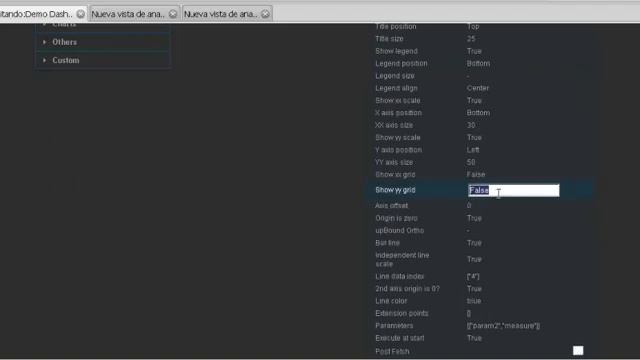Click the white button beside Post Fetch
640x360 pixels.
(x=578, y=351)
